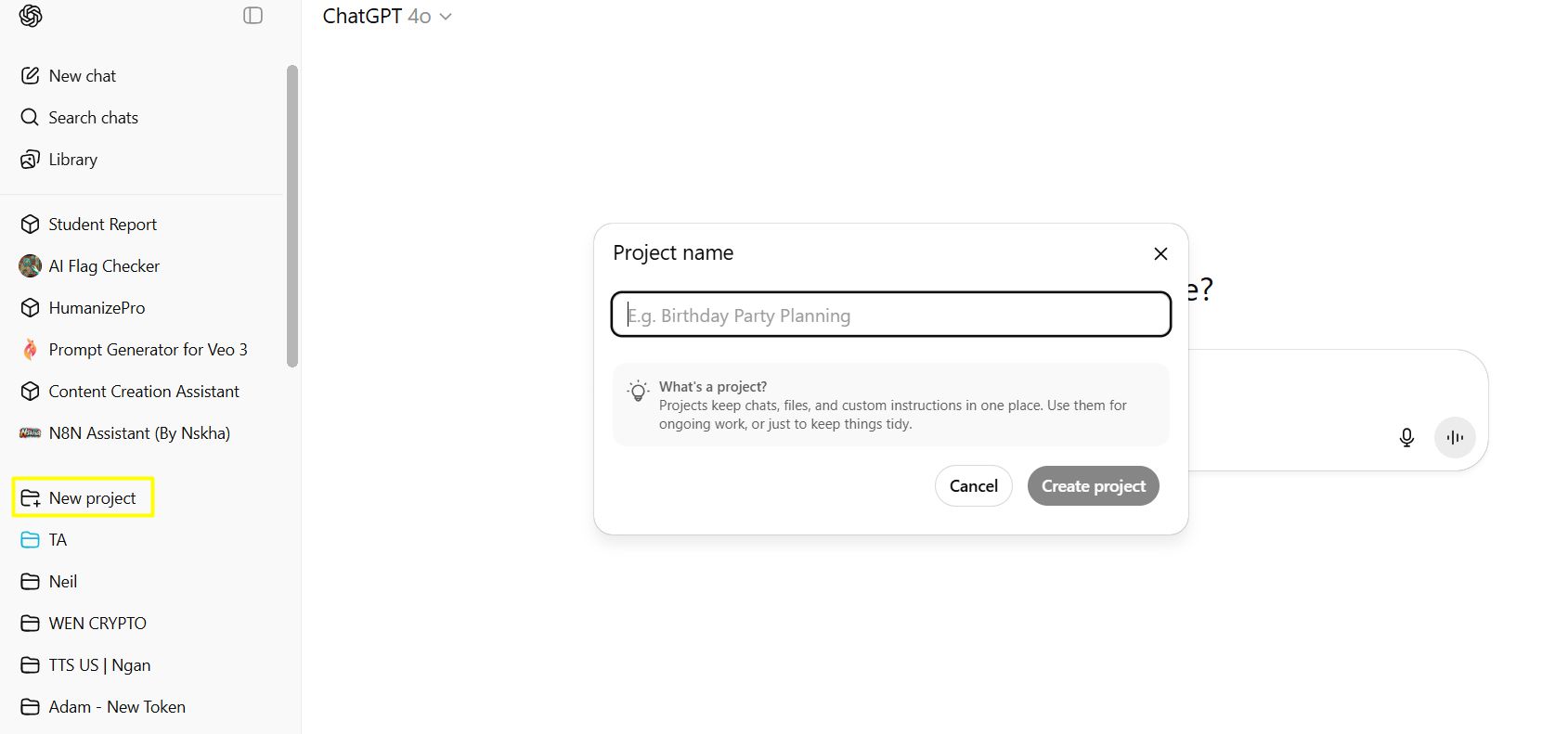Expand the ChatGPT 4o model dropdown
The image size is (1568, 734).
387,17
